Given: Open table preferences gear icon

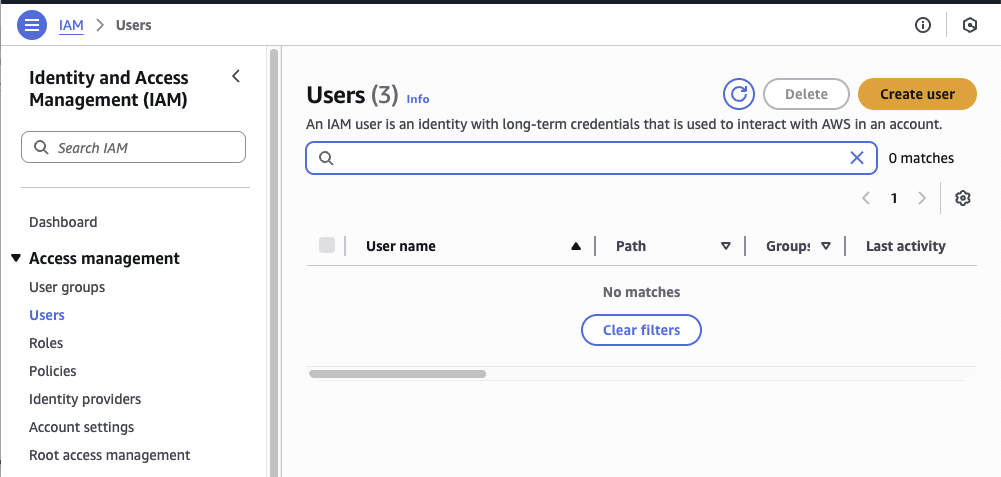Looking at the screenshot, I should (x=963, y=198).
